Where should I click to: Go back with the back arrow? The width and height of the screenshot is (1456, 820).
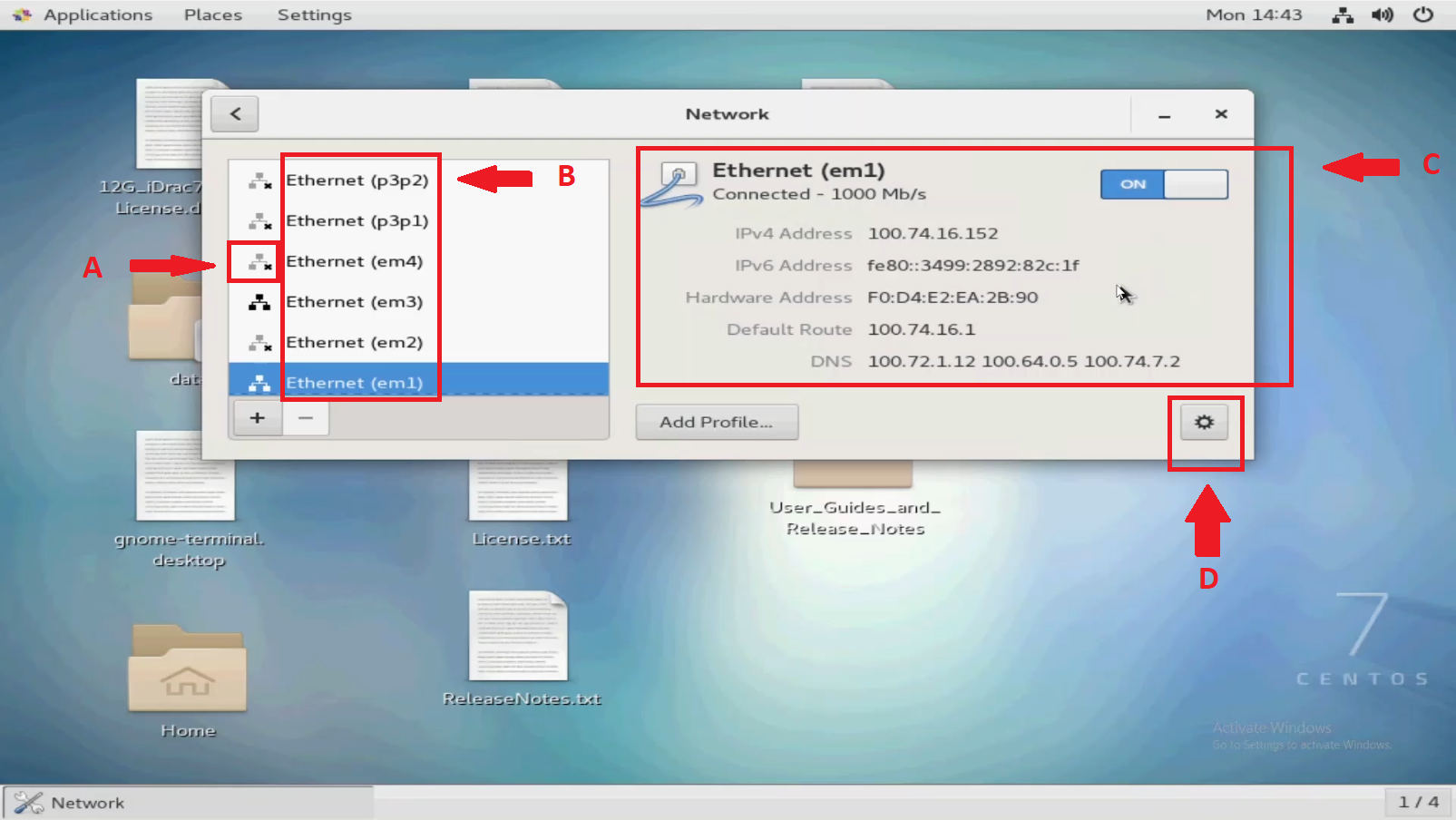[x=233, y=113]
